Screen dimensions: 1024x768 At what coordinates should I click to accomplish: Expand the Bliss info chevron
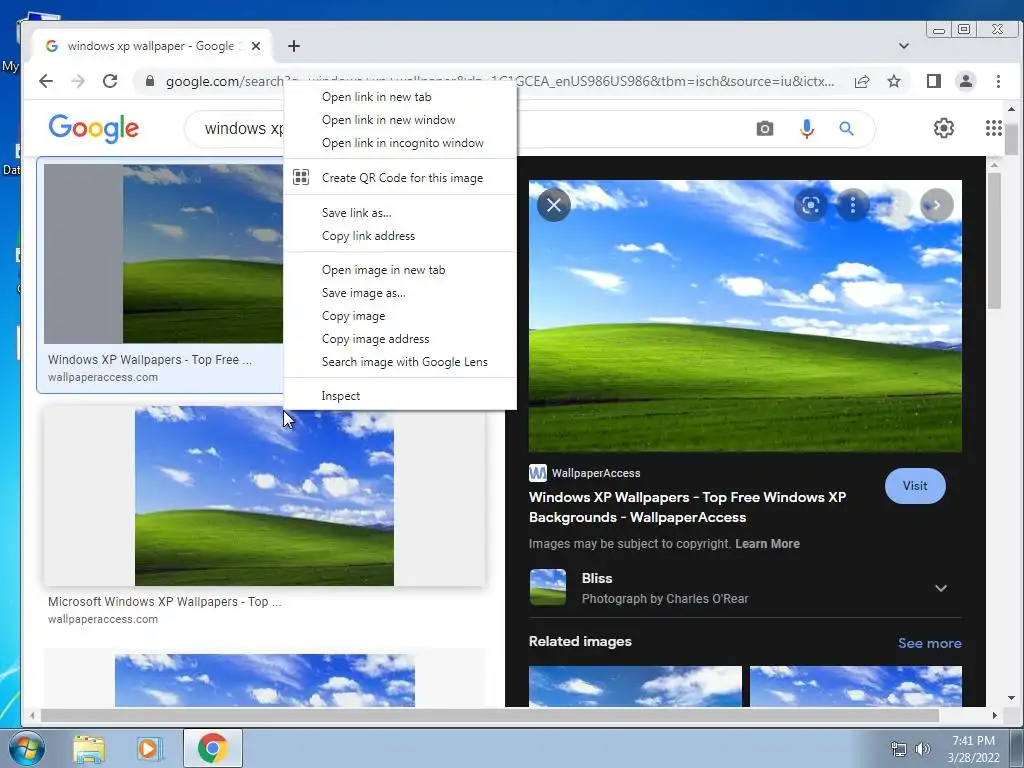click(940, 588)
